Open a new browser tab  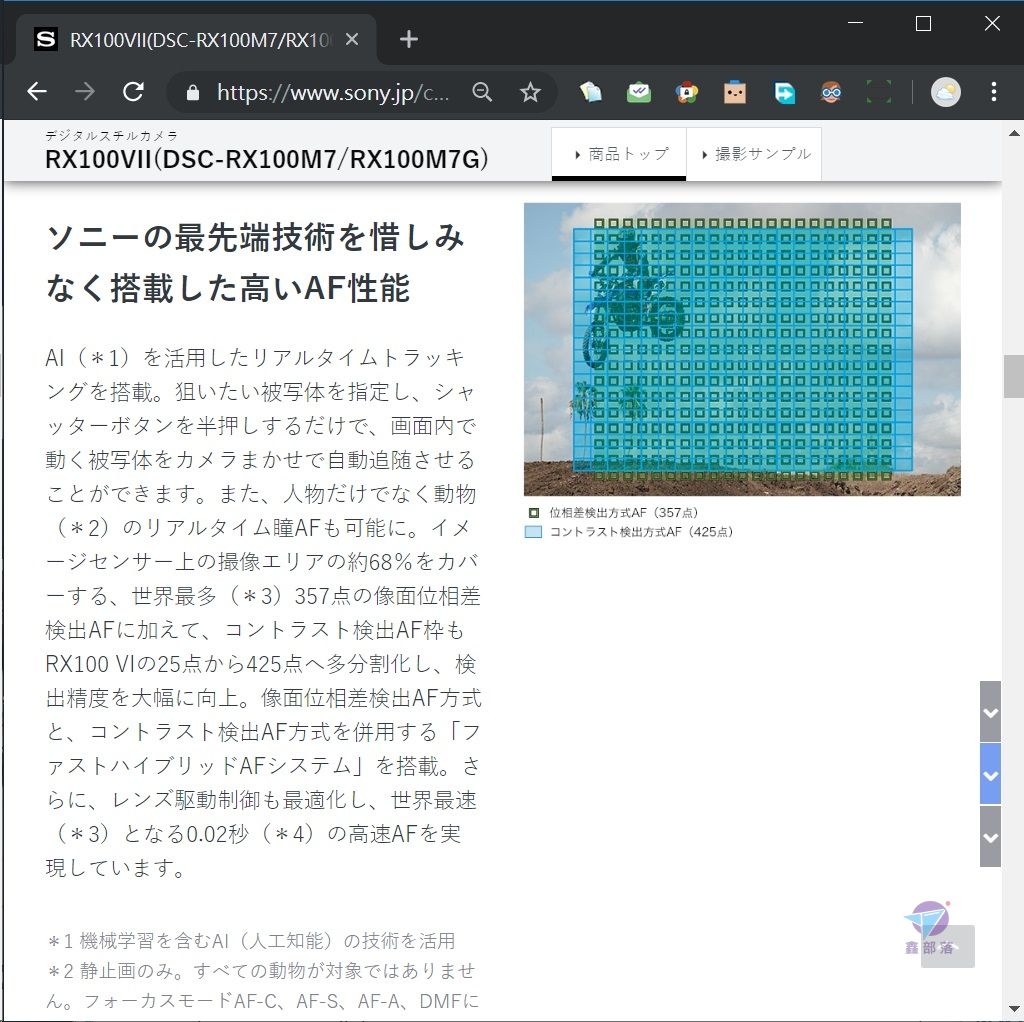[x=409, y=40]
